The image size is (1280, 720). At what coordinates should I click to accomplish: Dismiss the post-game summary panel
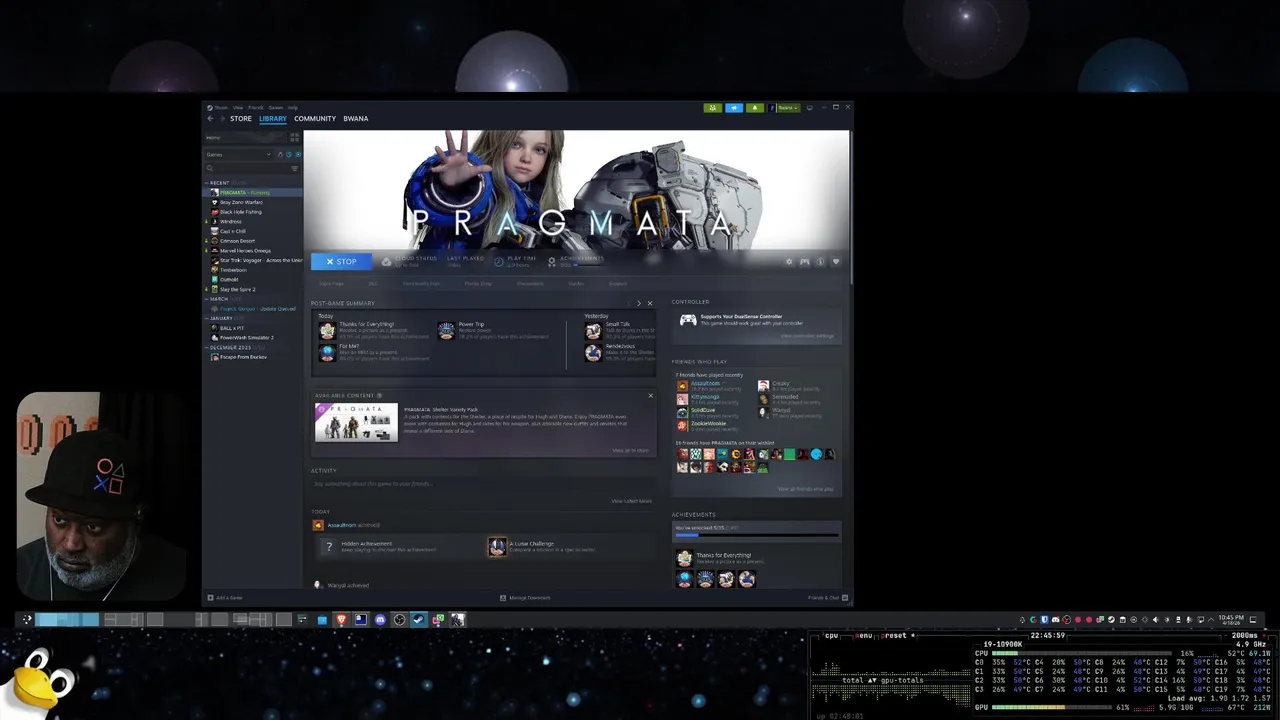[650, 303]
